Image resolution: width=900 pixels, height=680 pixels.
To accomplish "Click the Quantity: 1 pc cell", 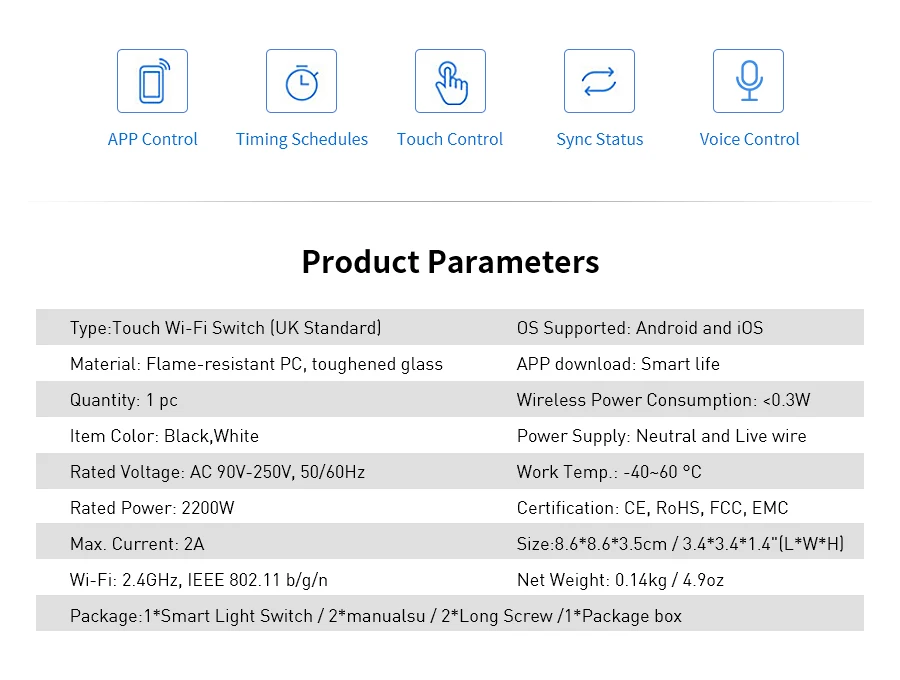I will click(x=124, y=400).
